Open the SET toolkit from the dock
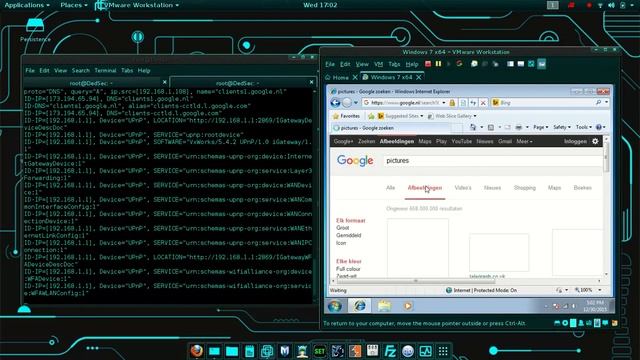 [x=320, y=351]
